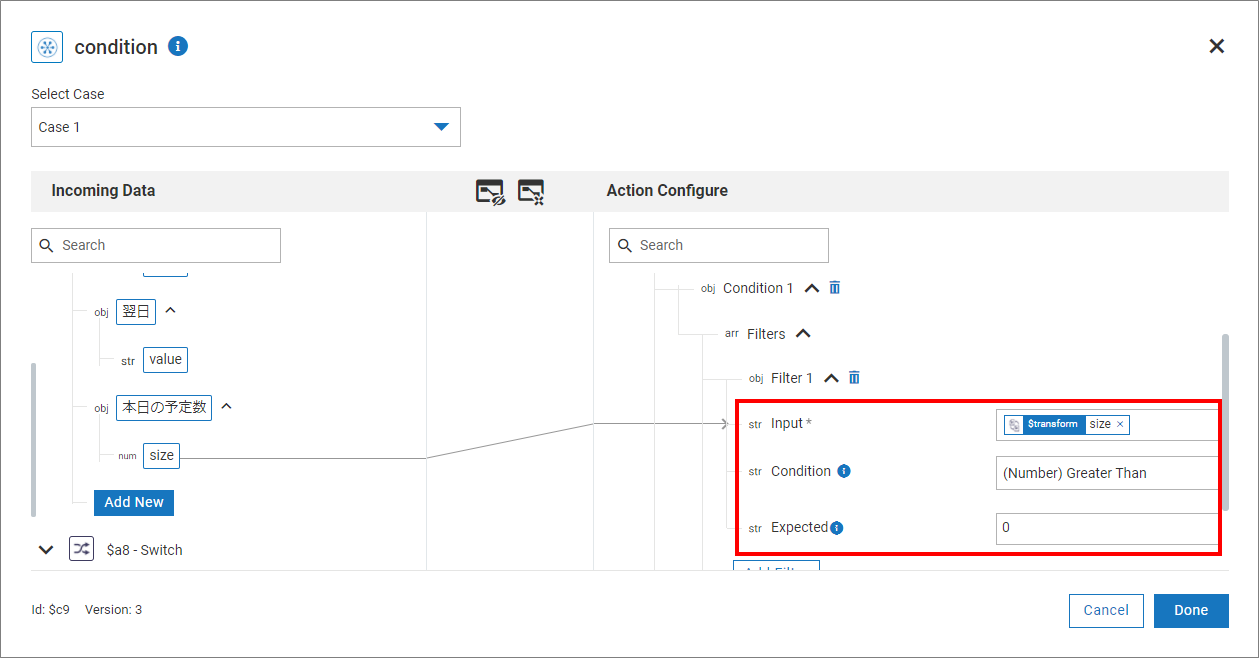Viewport: 1259px width, 658px height.
Task: Collapse the 翌日 object node
Action: click(x=170, y=311)
